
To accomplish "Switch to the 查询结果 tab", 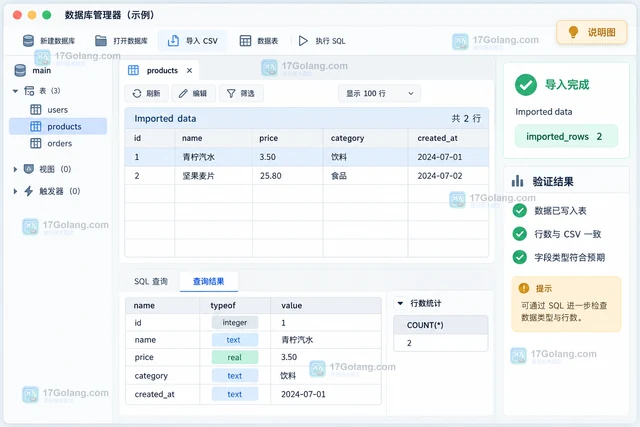I will [x=209, y=281].
